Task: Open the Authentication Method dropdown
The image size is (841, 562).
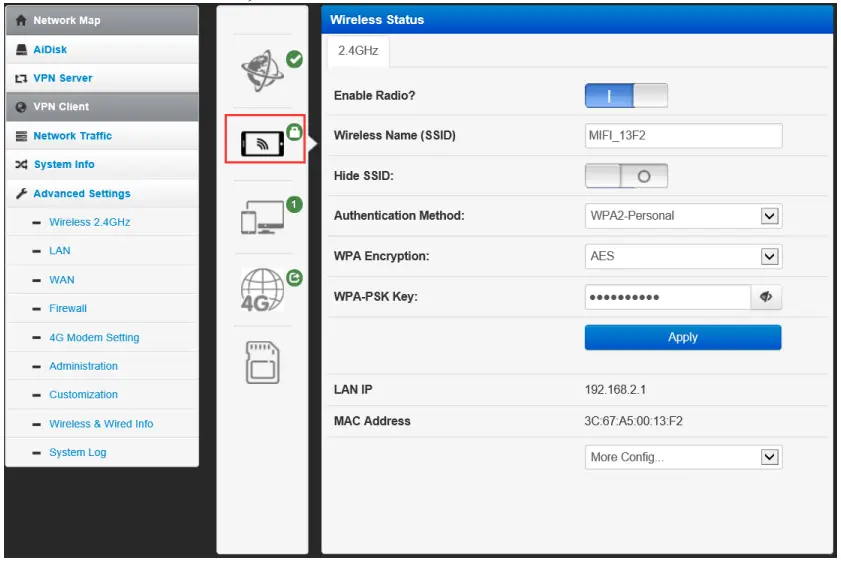Action: (x=683, y=216)
